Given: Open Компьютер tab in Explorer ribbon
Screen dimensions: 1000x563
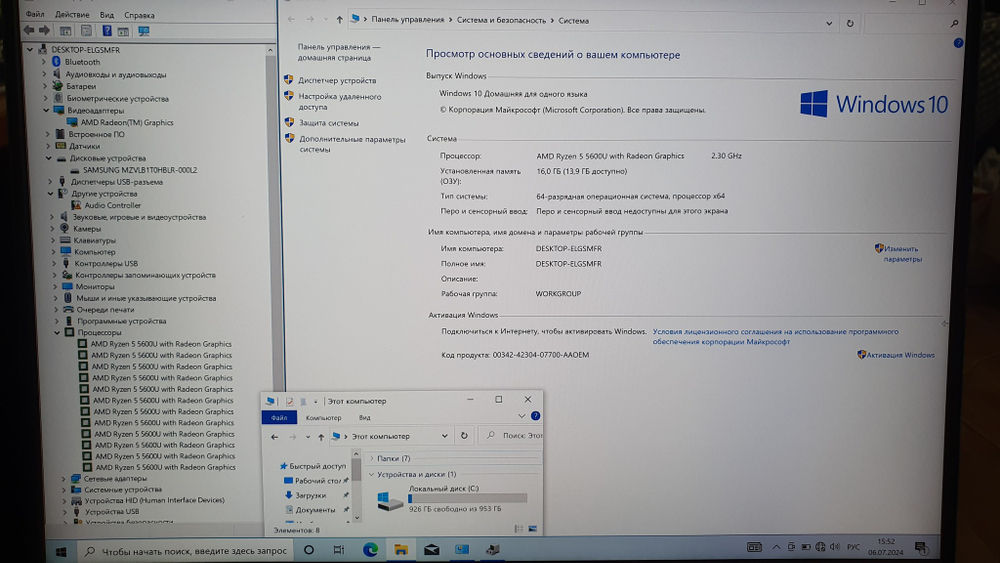Looking at the screenshot, I should pos(323,418).
